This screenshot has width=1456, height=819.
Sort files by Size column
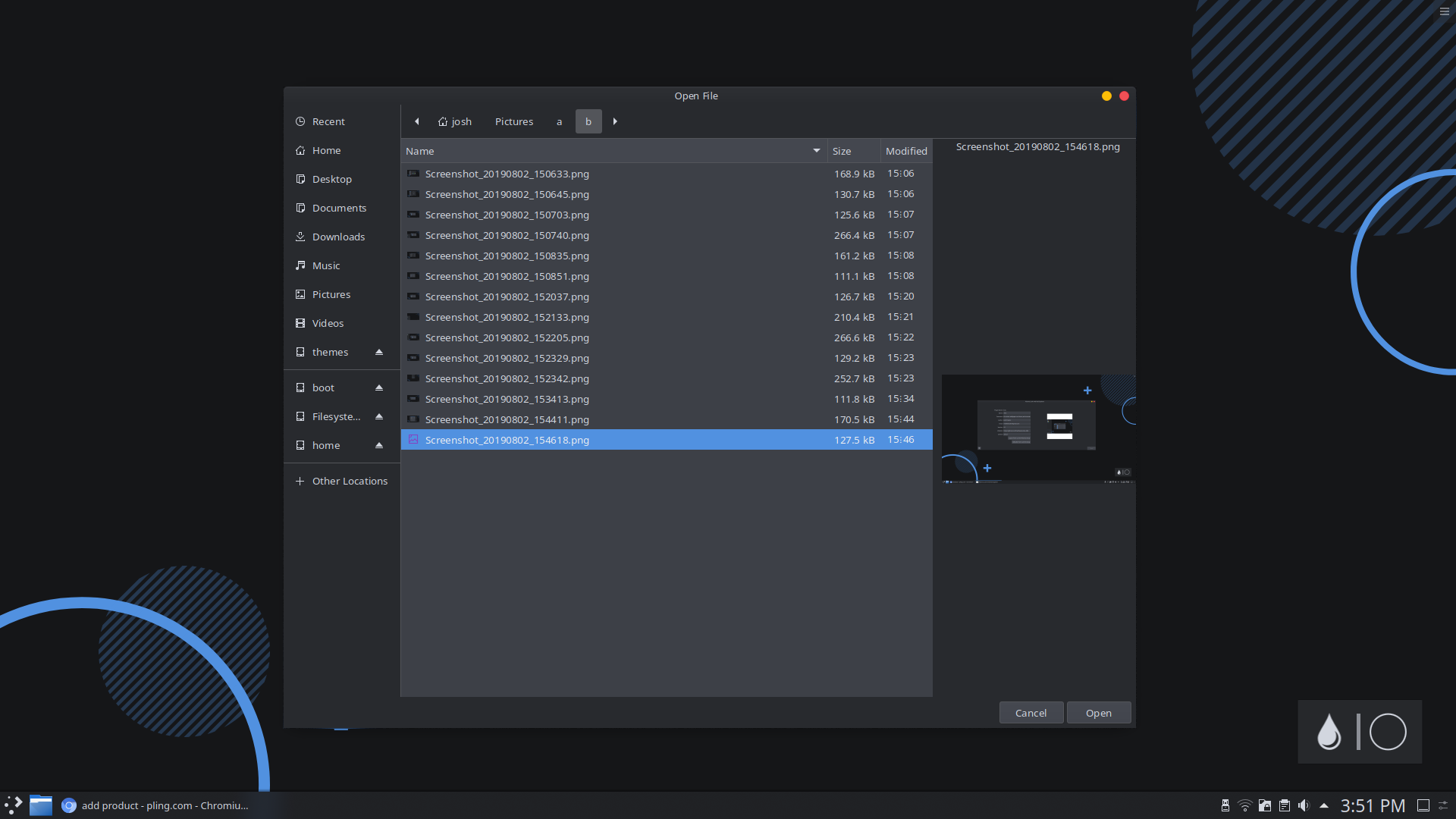[x=854, y=151]
